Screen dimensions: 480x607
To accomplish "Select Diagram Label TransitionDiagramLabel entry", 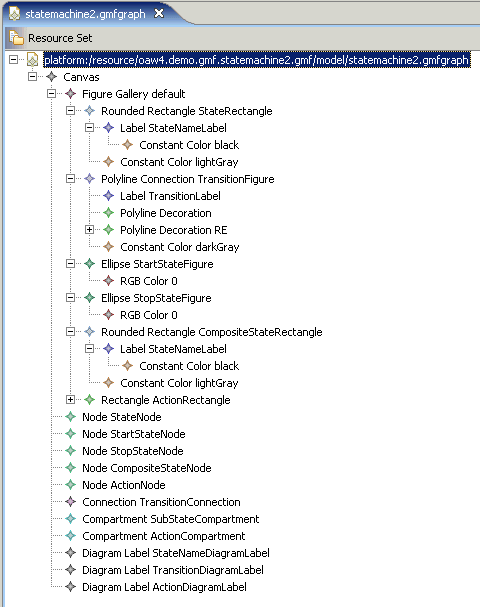I will 173,570.
